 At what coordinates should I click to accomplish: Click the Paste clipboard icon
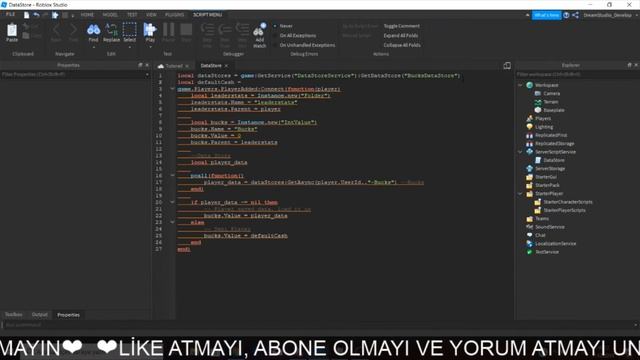click(12, 30)
